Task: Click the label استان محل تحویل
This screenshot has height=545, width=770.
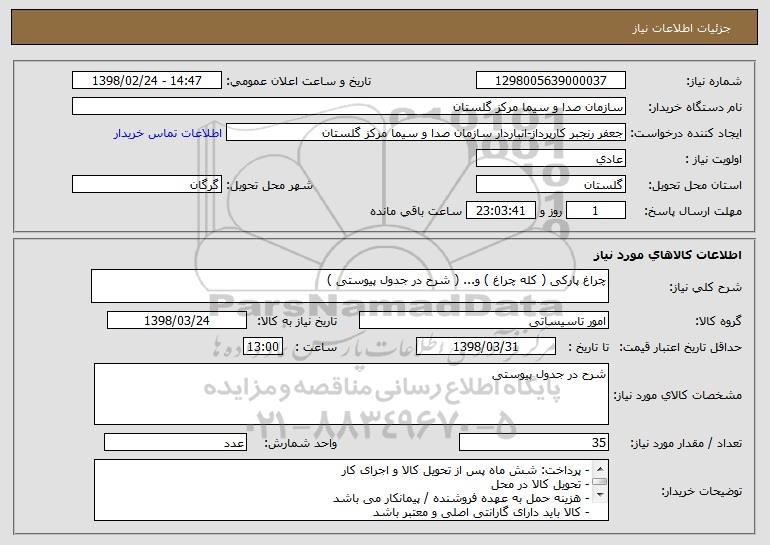Action: tap(695, 185)
